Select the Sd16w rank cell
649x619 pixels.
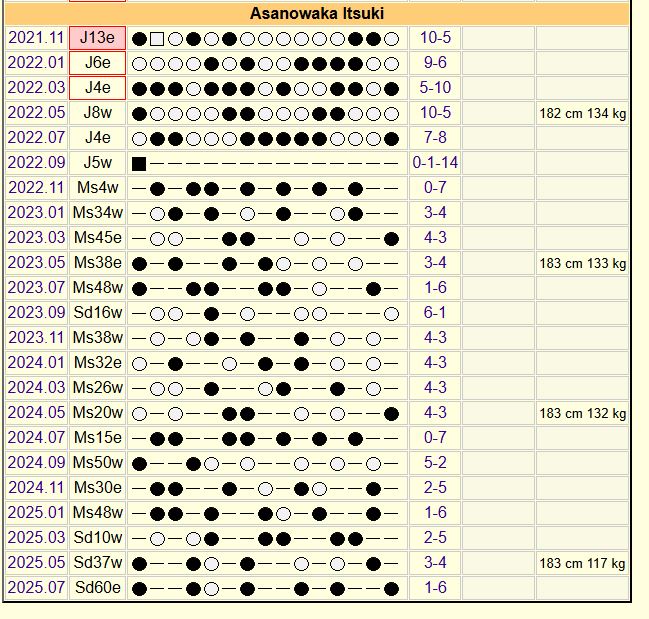(97, 312)
